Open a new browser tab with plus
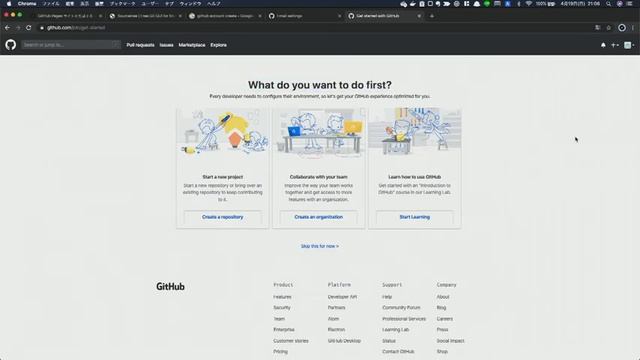The image size is (640, 360). (x=432, y=16)
